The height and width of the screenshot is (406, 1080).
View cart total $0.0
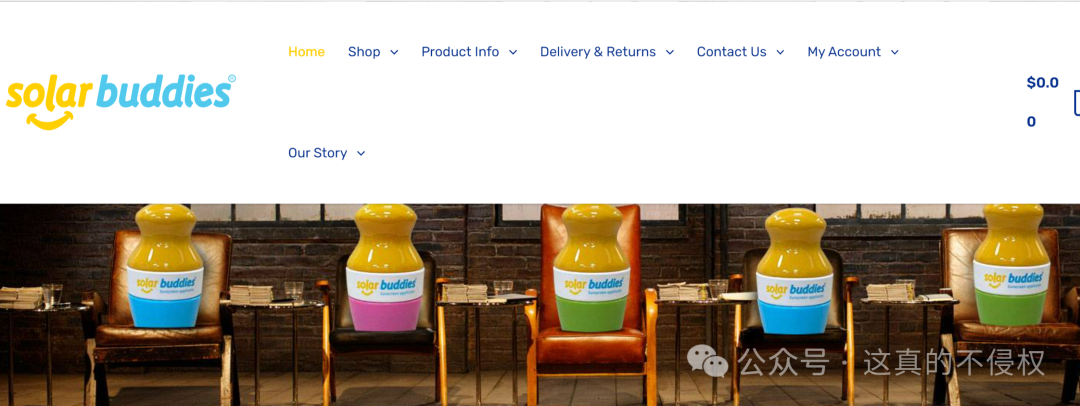coord(1042,83)
